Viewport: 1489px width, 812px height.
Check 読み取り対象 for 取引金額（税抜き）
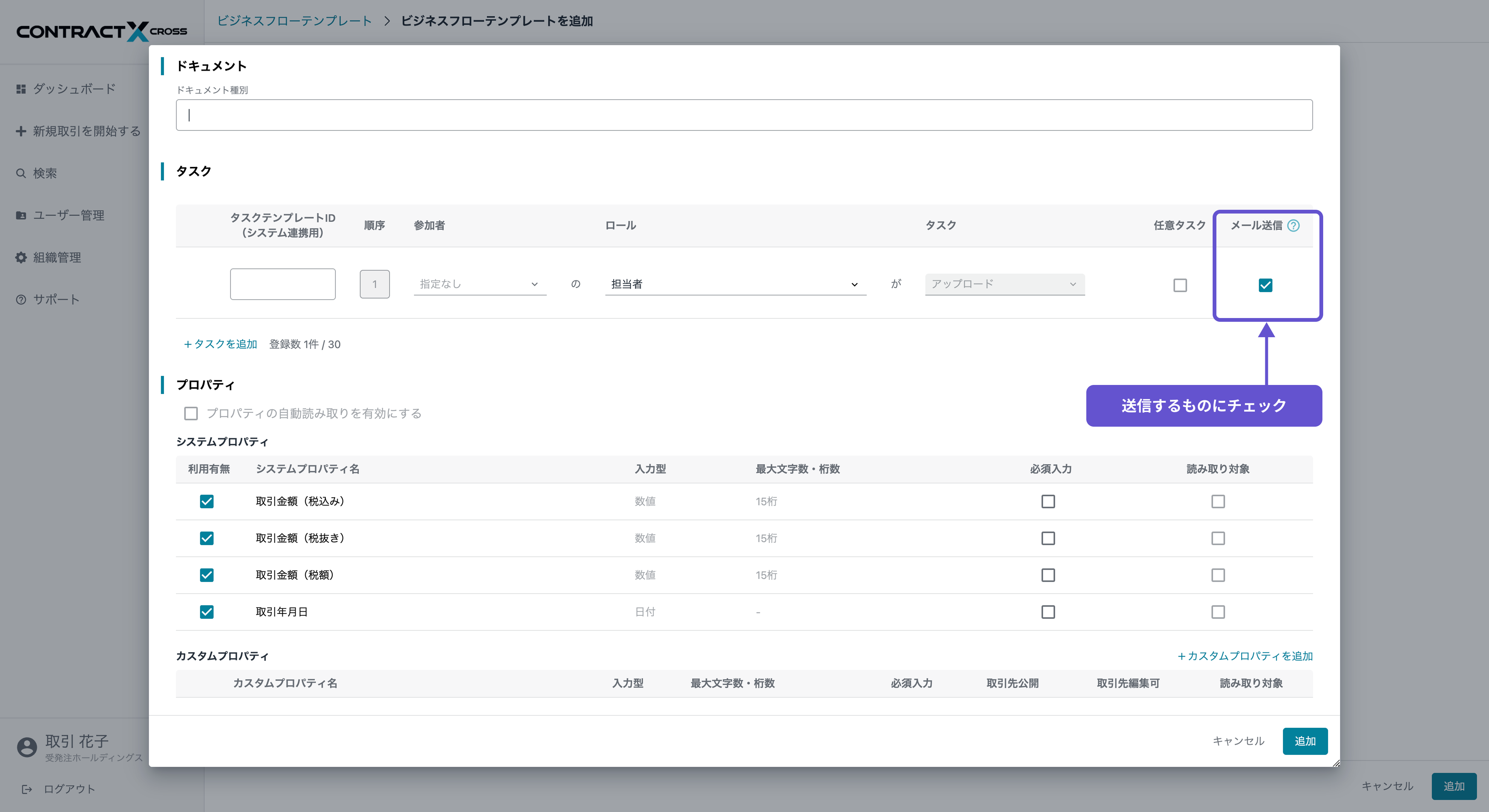click(x=1218, y=539)
